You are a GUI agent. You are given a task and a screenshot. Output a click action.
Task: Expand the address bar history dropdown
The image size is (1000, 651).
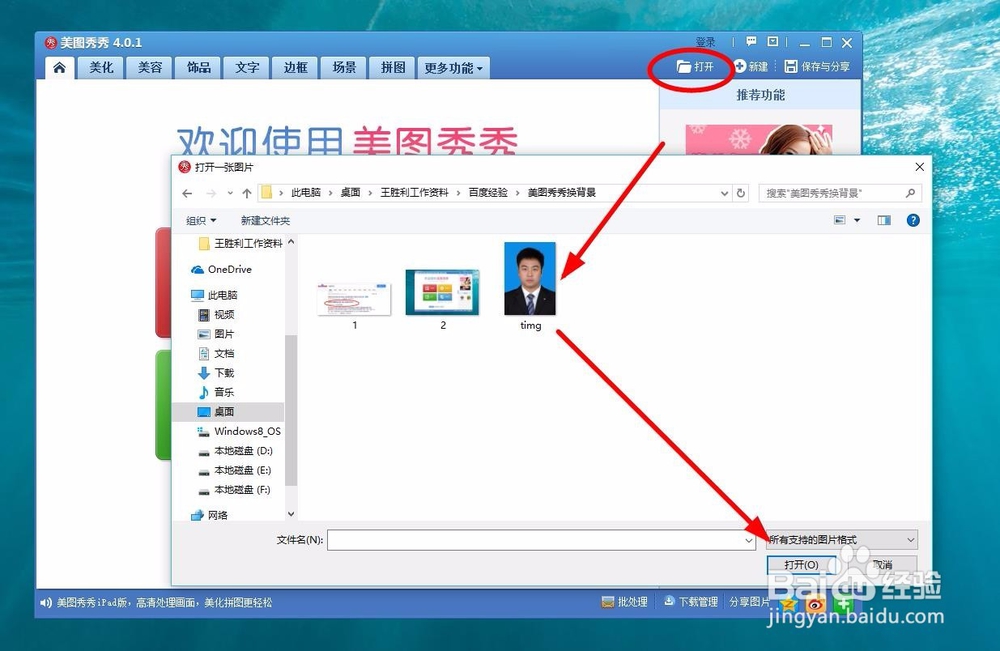pos(724,193)
